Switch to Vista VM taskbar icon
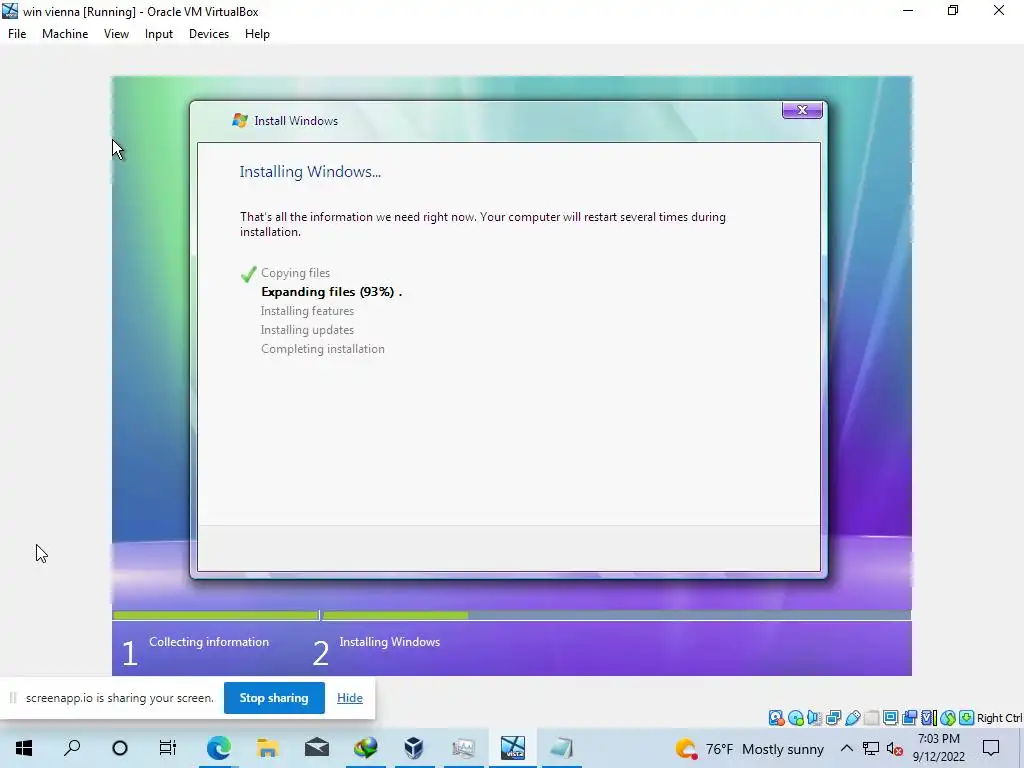 [x=513, y=748]
